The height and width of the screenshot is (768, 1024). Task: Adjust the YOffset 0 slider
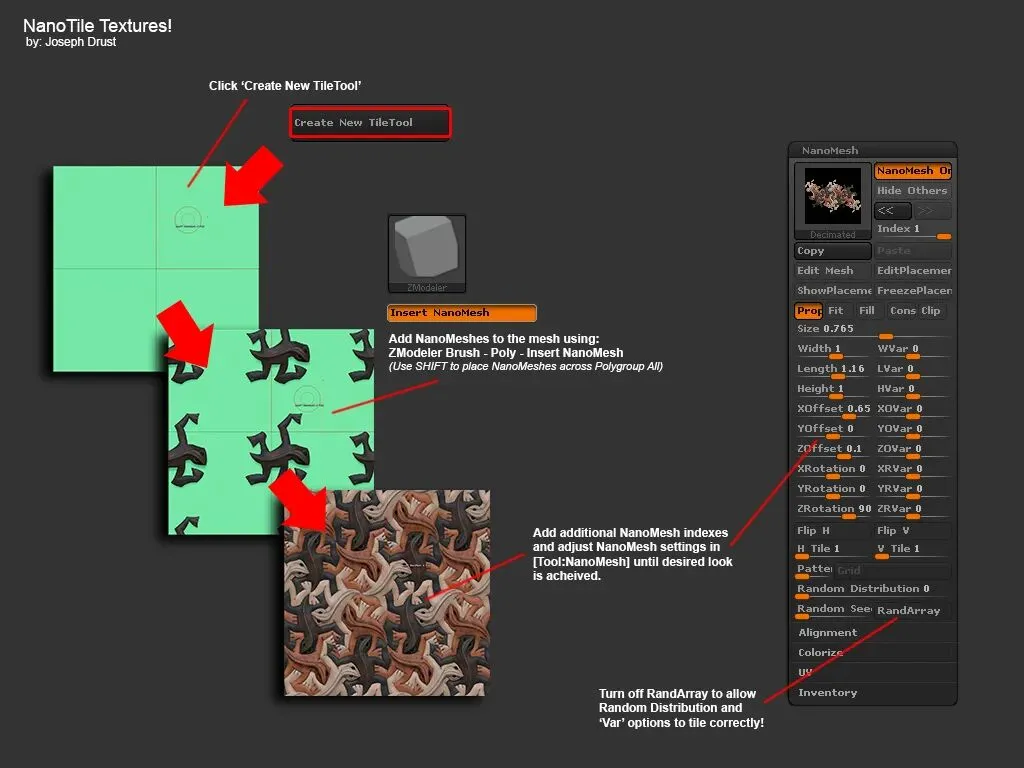point(833,430)
